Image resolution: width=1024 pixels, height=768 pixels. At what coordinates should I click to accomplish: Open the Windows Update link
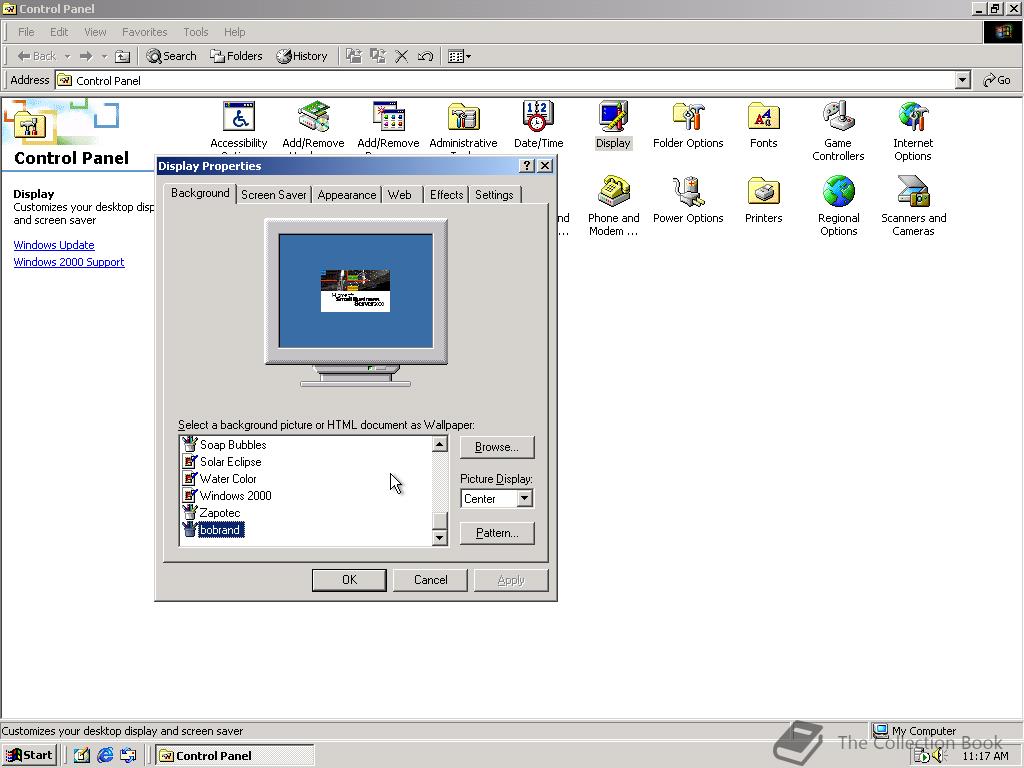[54, 245]
